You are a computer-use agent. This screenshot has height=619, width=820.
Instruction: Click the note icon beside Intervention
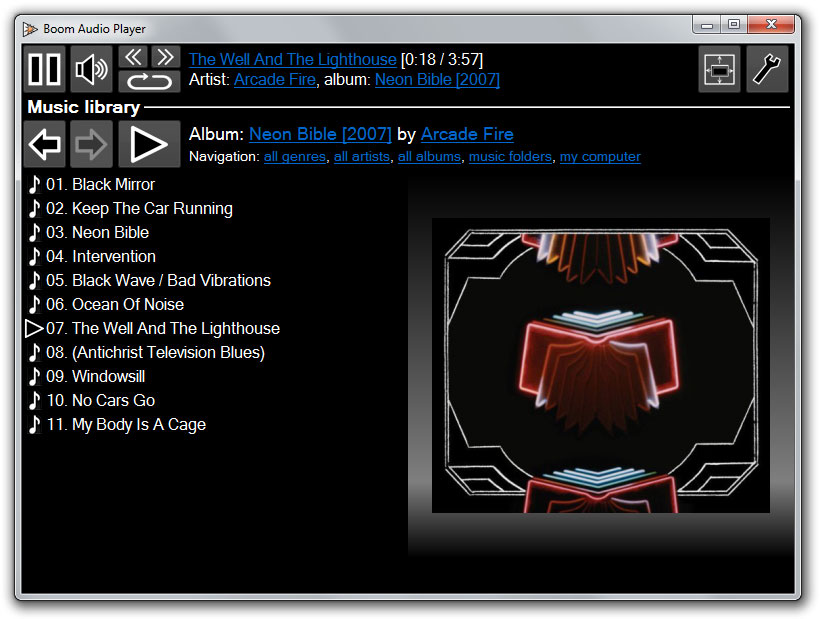pos(35,257)
